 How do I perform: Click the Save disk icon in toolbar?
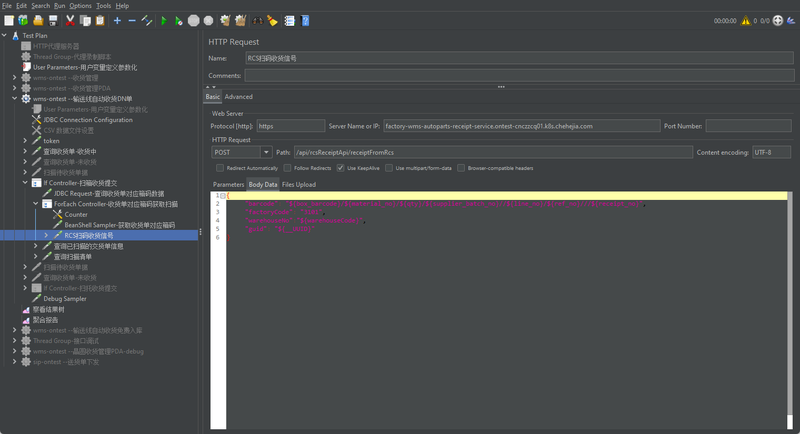[x=51, y=20]
